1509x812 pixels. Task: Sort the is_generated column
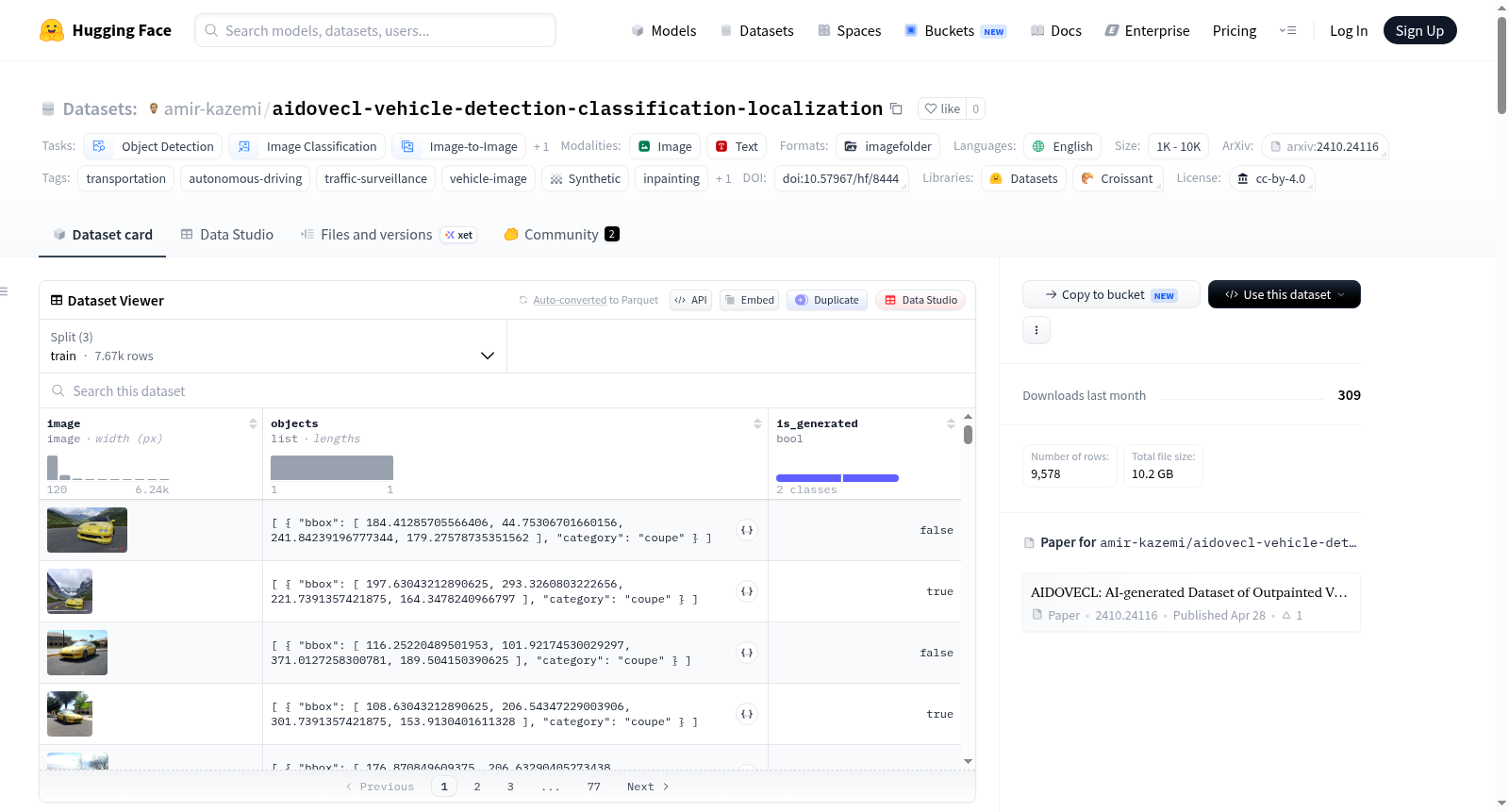951,423
